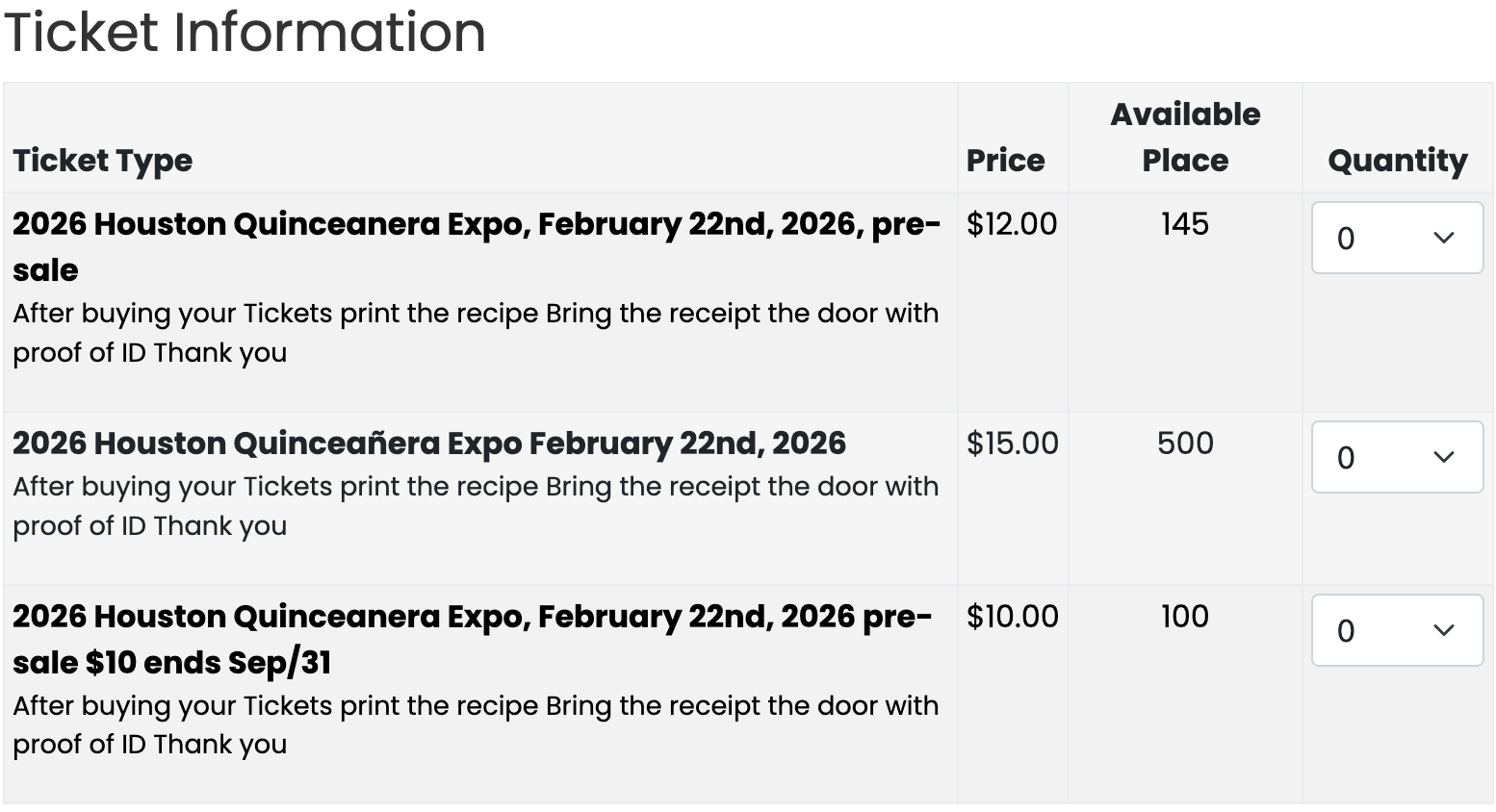Click the Available Place column header
Screen dimensions: 1496x812
(x=1185, y=137)
